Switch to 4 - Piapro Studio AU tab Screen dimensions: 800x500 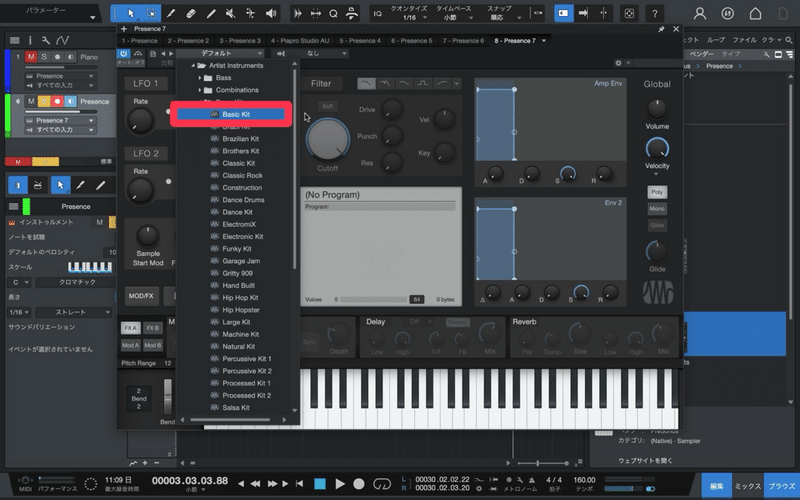[299, 41]
